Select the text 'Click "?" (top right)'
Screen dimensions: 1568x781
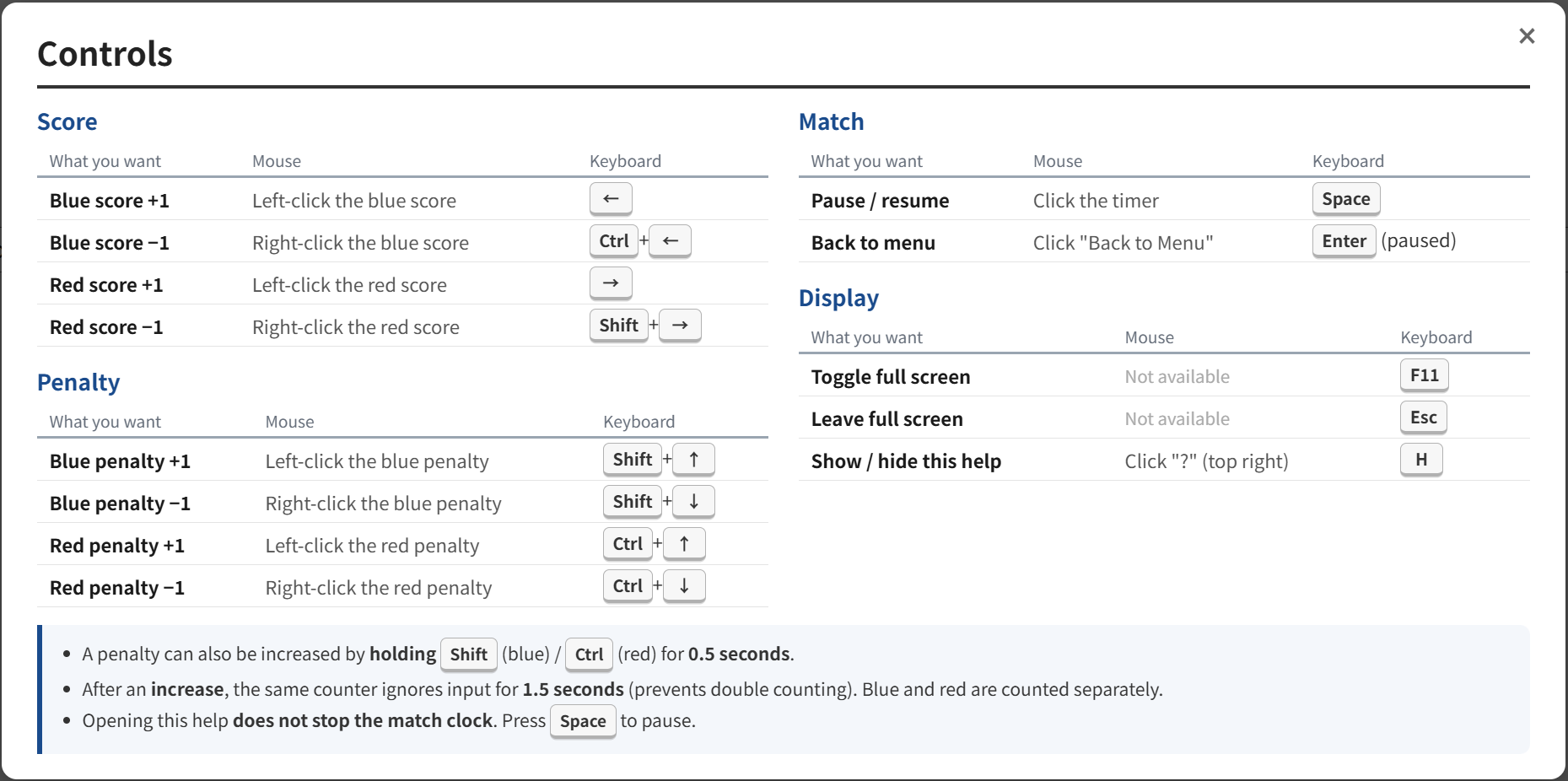1207,461
